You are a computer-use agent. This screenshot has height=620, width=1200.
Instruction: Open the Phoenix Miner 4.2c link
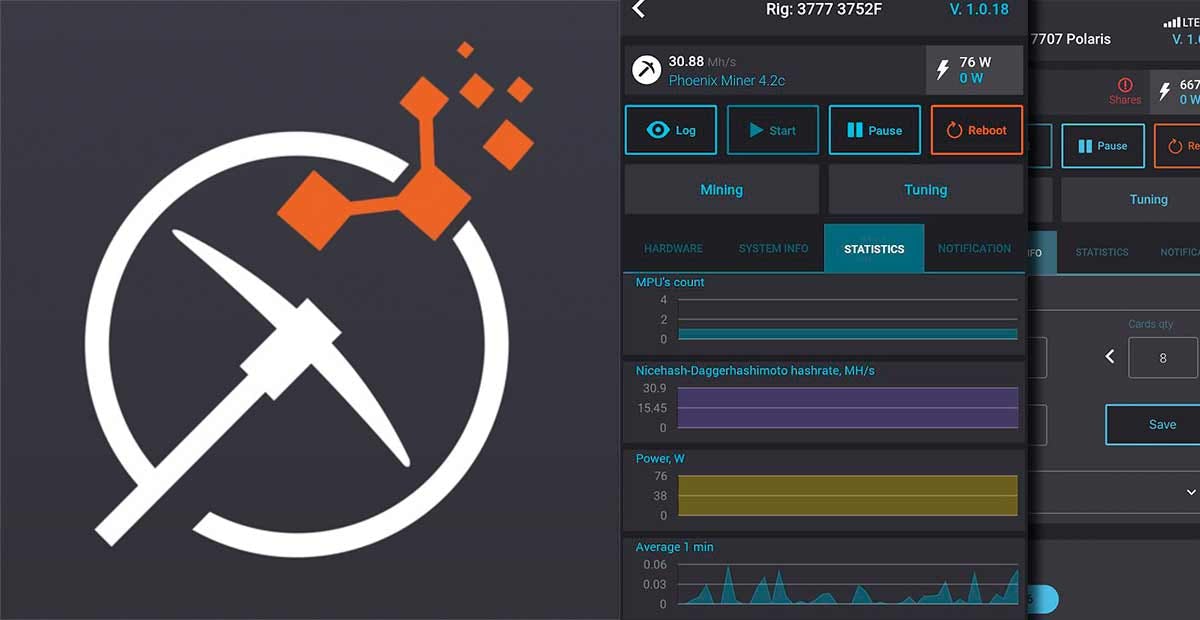[x=727, y=81]
